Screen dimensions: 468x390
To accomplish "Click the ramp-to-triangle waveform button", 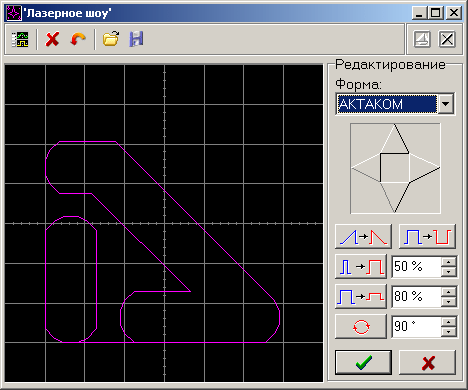I will (x=363, y=237).
